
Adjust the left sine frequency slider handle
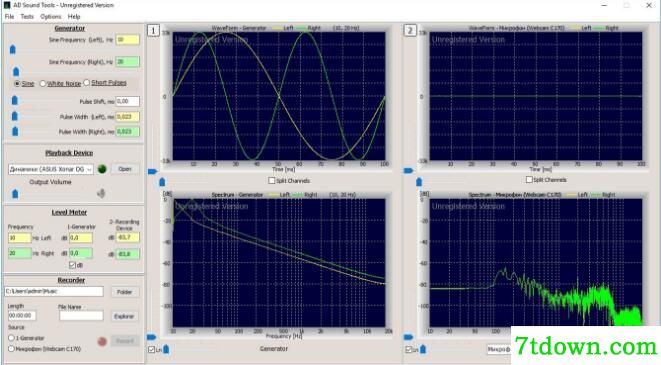click(x=13, y=49)
